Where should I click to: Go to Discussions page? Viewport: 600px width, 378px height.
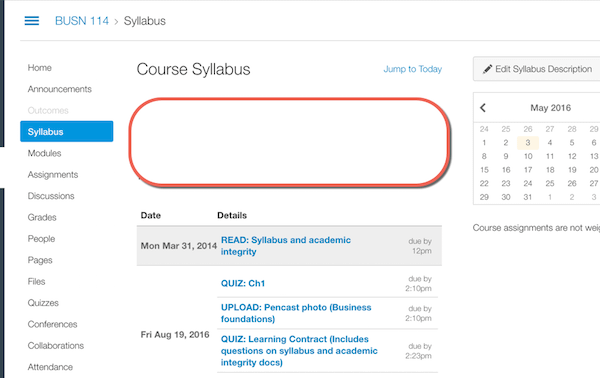(x=51, y=196)
